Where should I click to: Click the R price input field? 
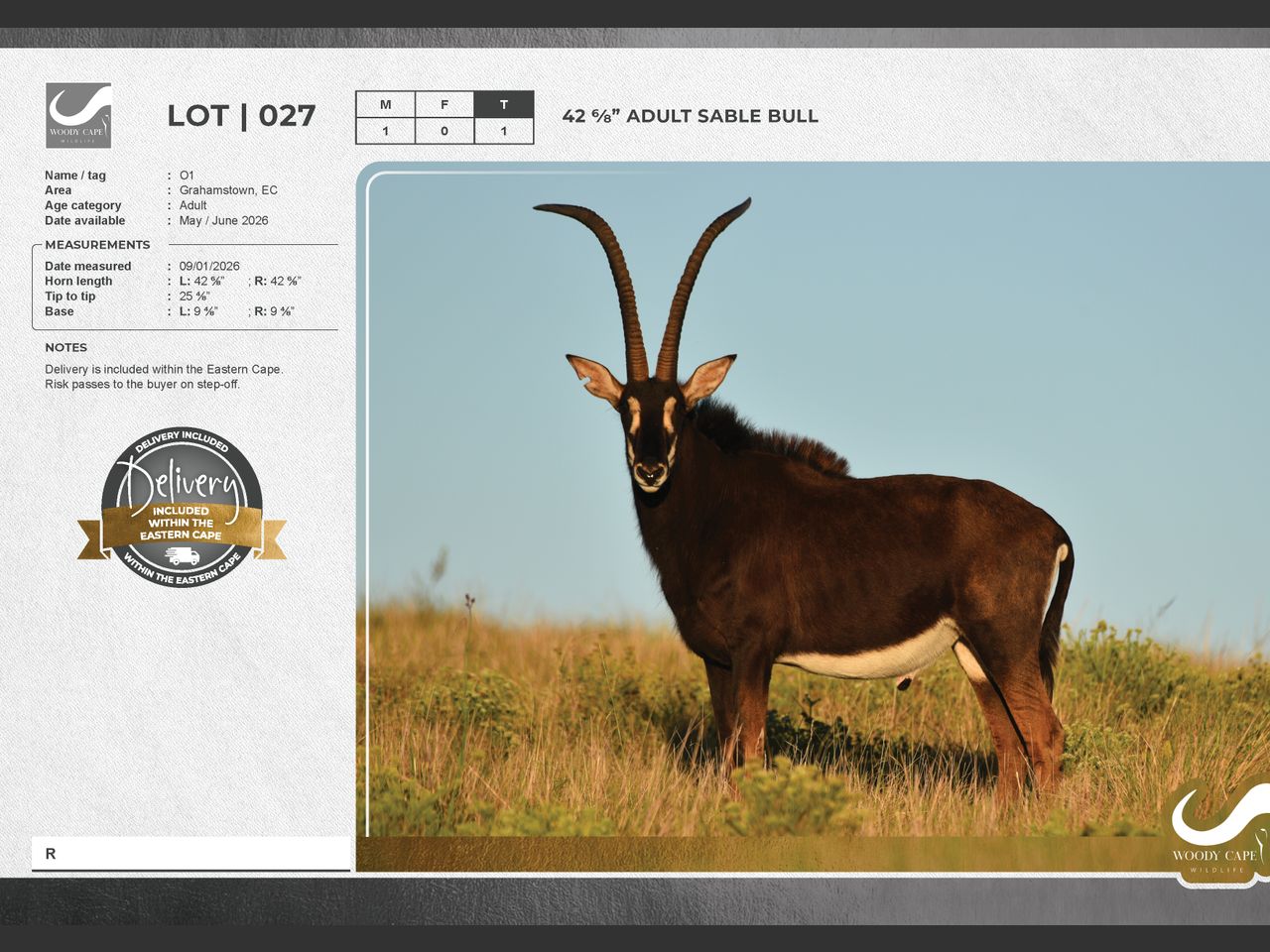click(190, 853)
